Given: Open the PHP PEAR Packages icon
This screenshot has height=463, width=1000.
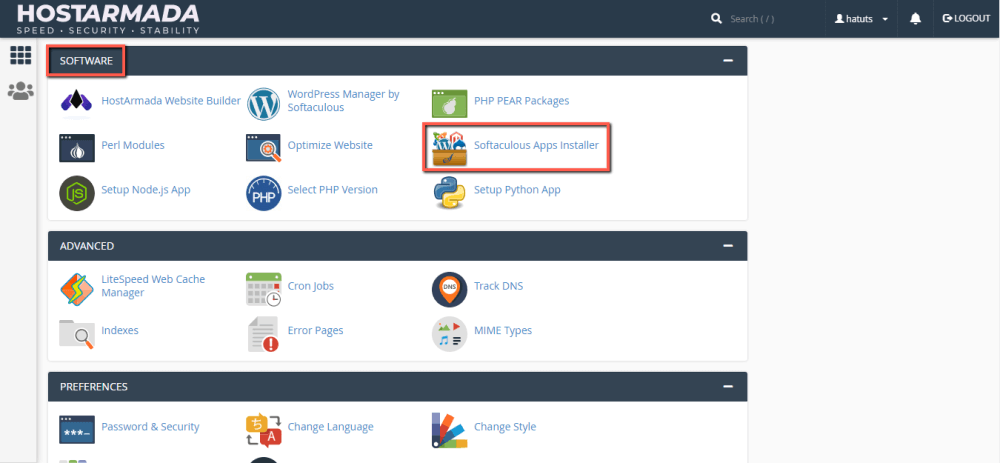Looking at the screenshot, I should (x=450, y=103).
